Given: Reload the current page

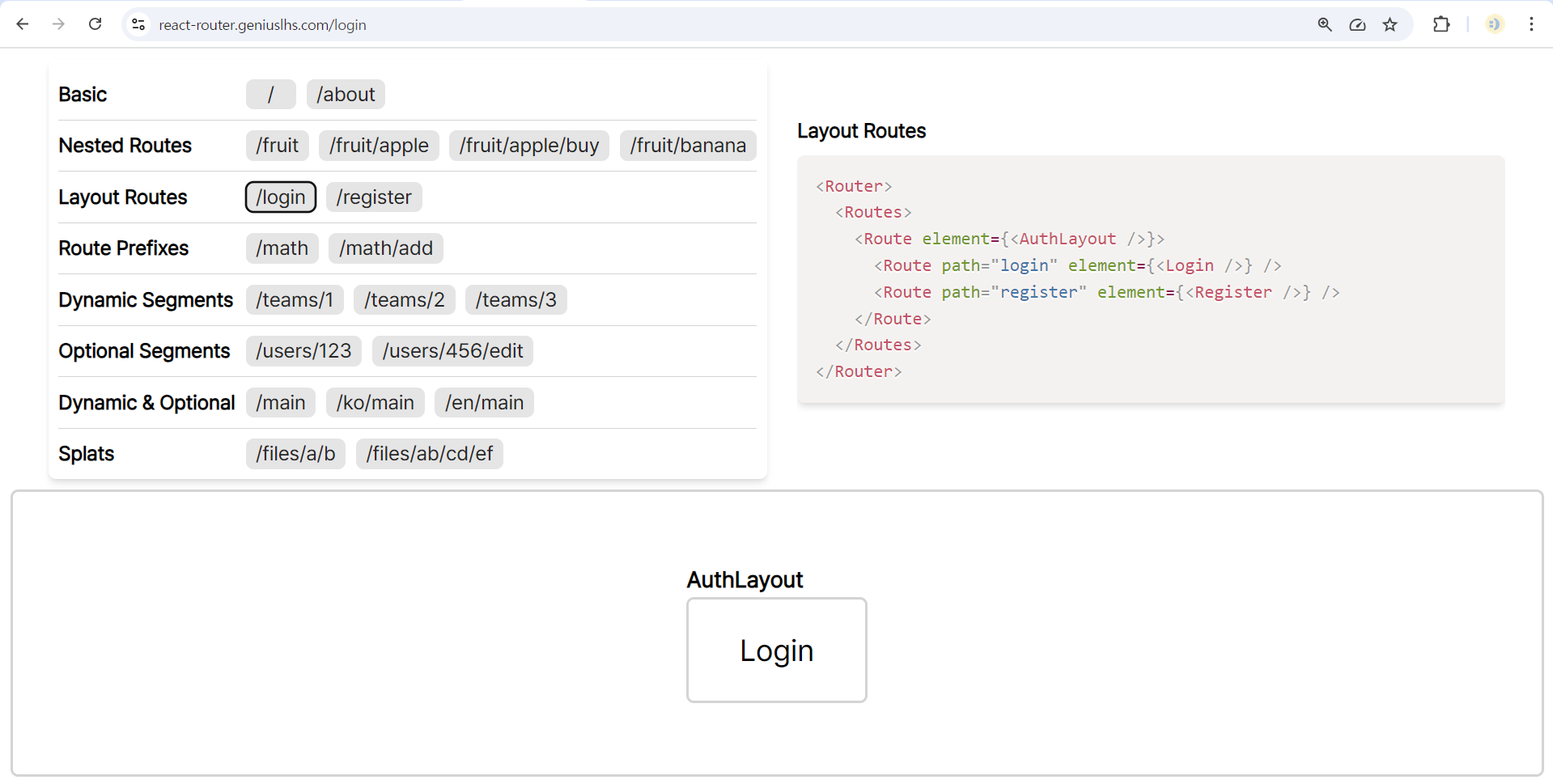Looking at the screenshot, I should click(x=95, y=24).
